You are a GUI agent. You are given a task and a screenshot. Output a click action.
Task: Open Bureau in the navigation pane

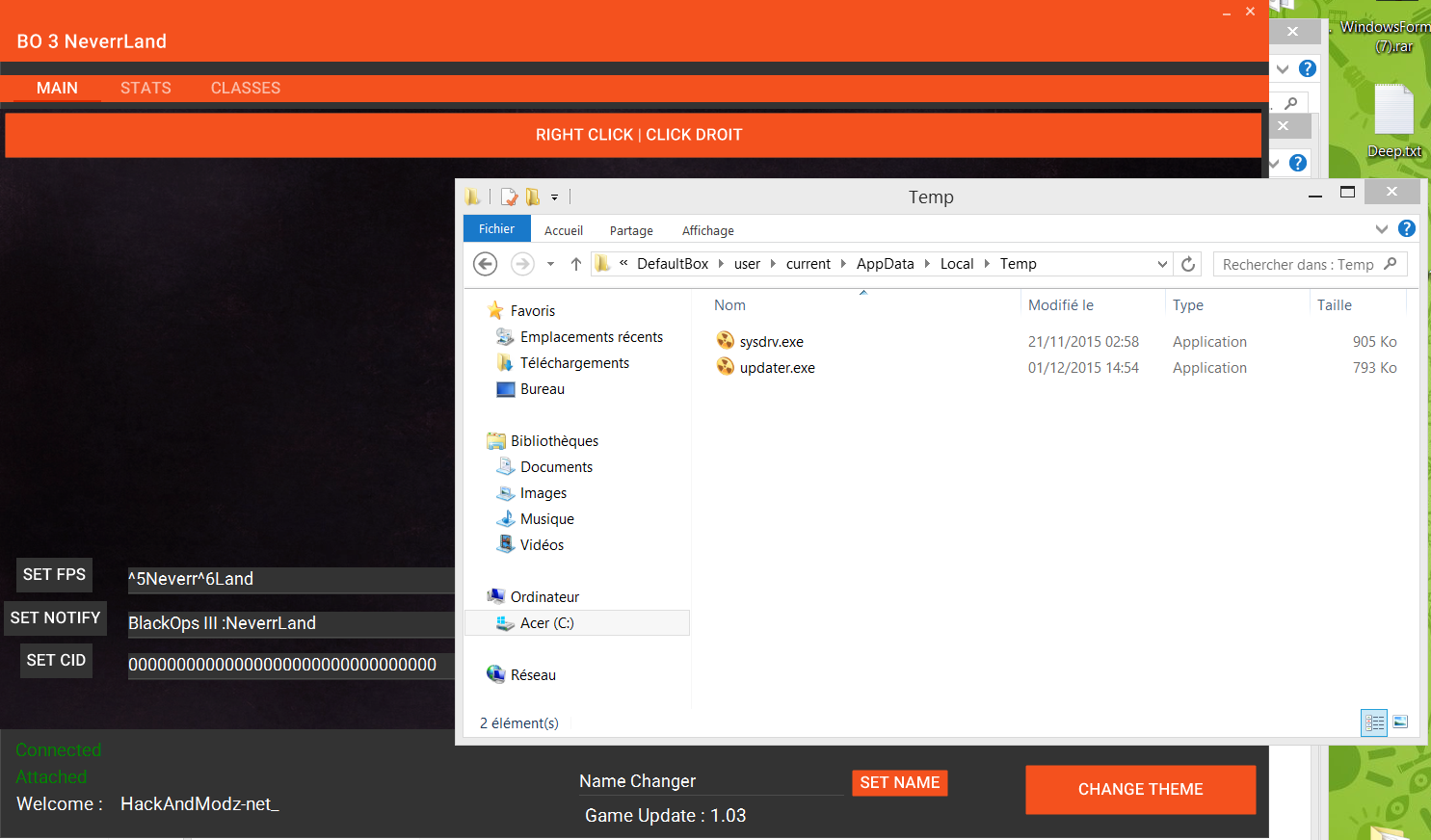coord(543,388)
